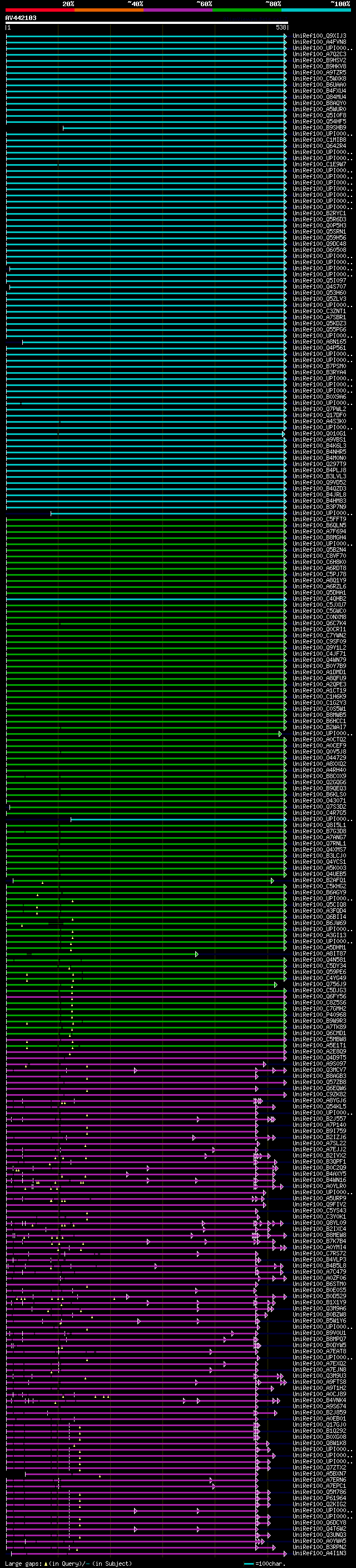356x1568 pixels.
Task: Click the alignment bar for UniRef100_A8N165
Action: [x=155, y=342]
